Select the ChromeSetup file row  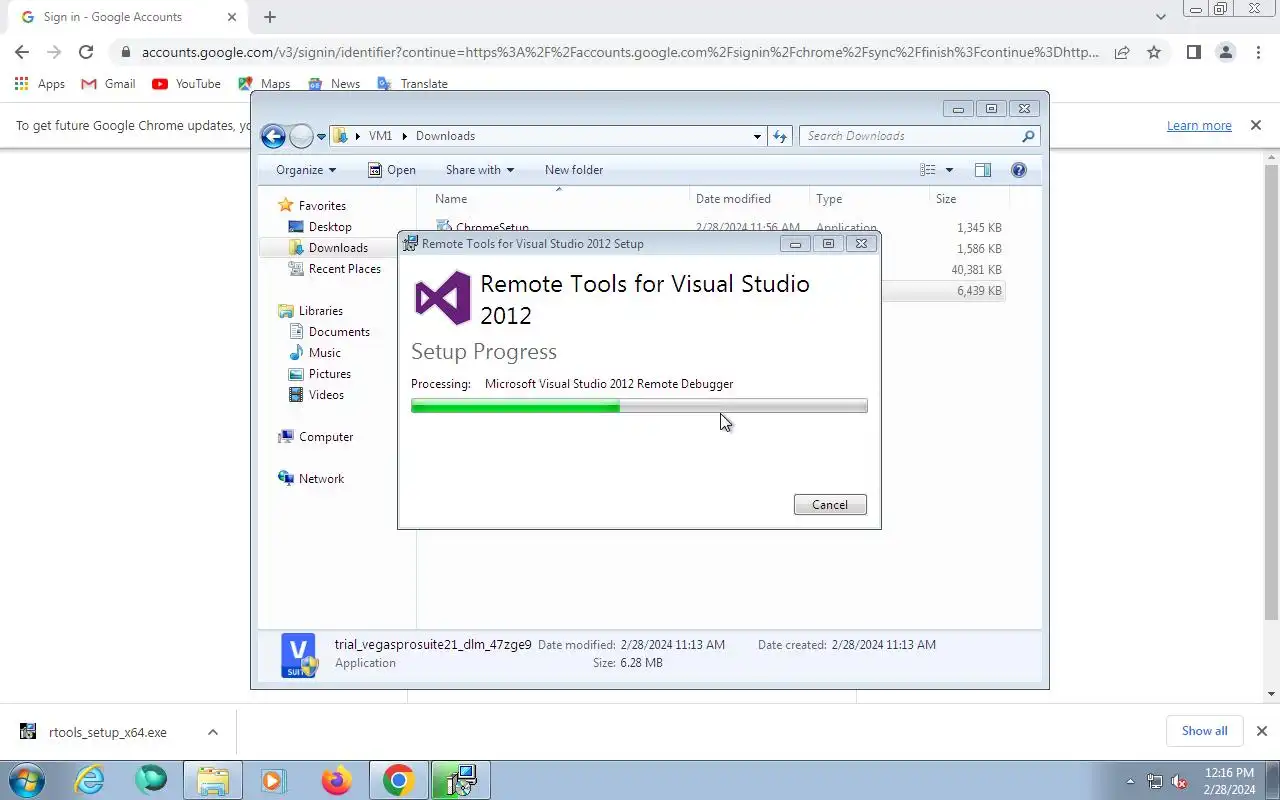tap(719, 228)
